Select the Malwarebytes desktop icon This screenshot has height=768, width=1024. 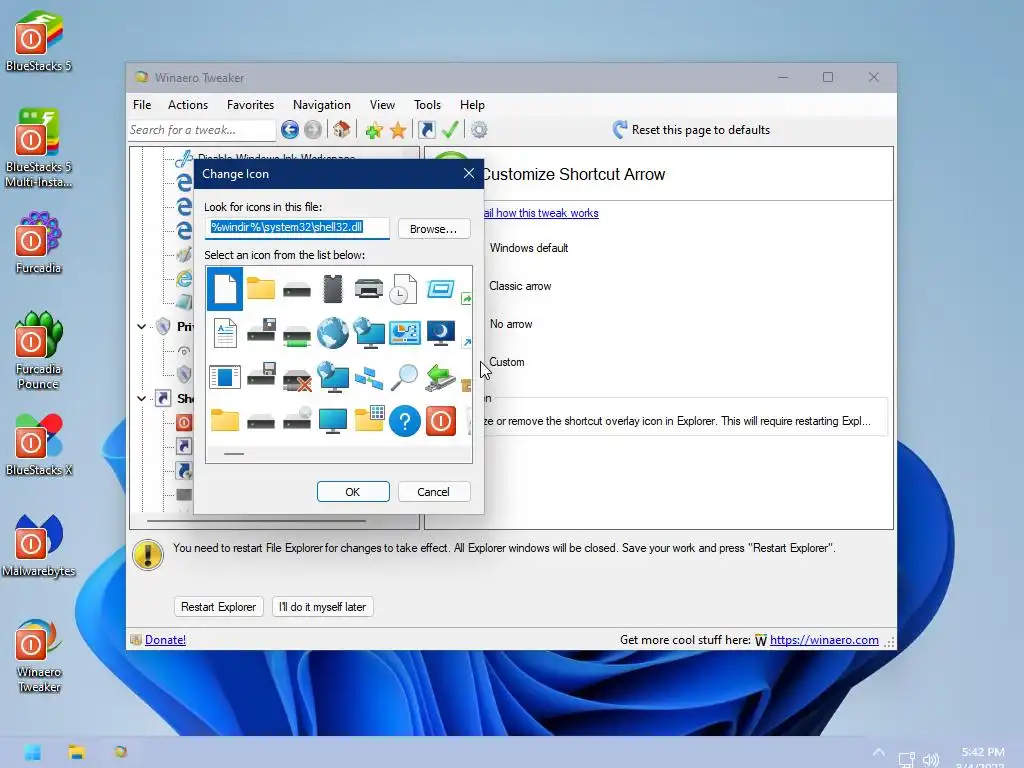coord(39,546)
